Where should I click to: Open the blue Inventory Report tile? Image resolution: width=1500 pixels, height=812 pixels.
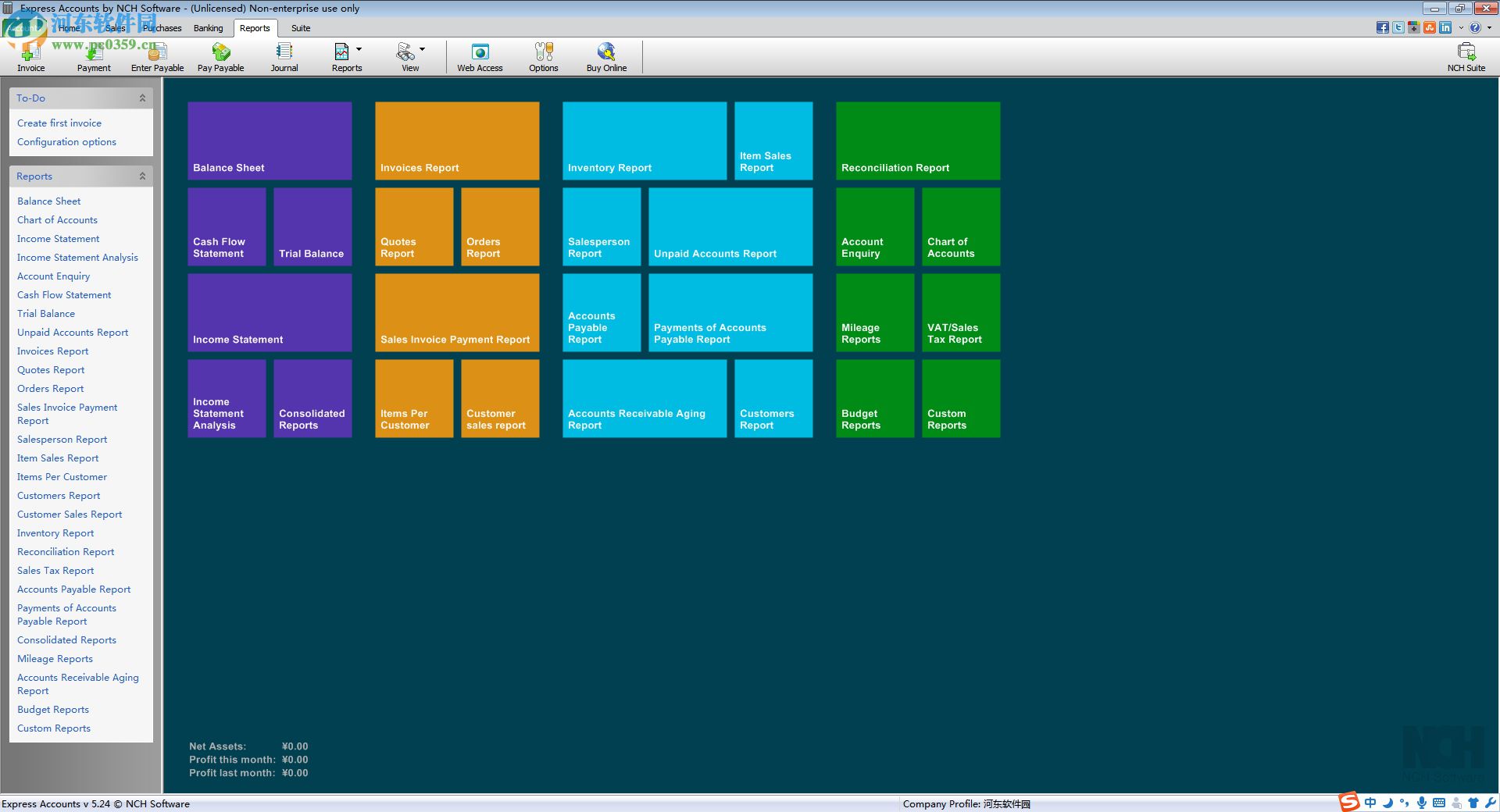(x=645, y=141)
